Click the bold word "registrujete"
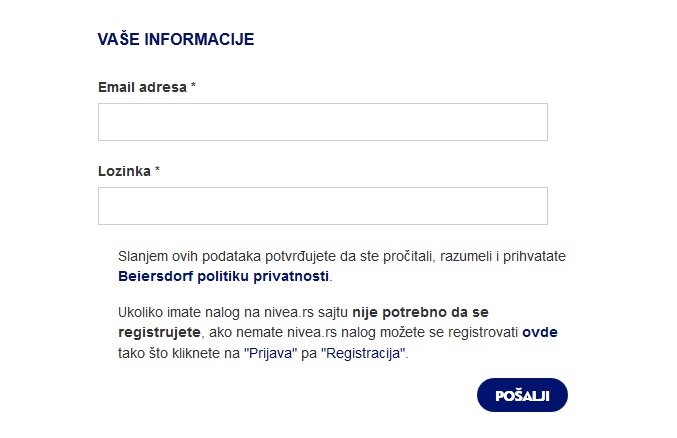This screenshot has width=677, height=438. [x=159, y=332]
